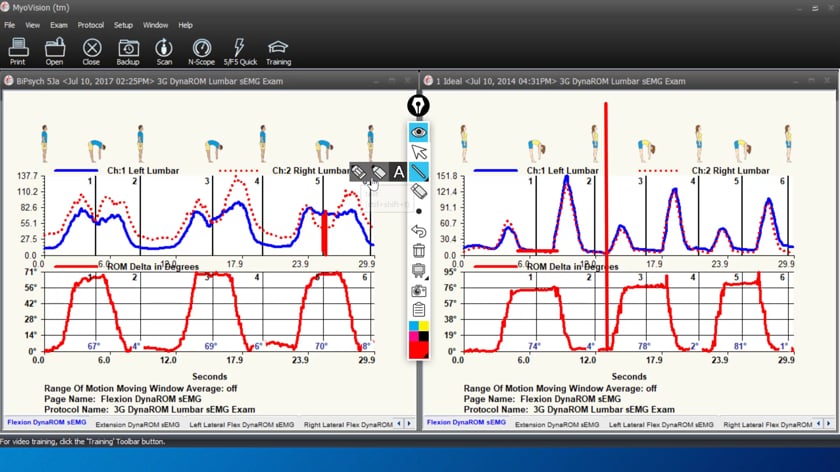Click the pen size dot
The width and height of the screenshot is (840, 472).
[x=418, y=211]
